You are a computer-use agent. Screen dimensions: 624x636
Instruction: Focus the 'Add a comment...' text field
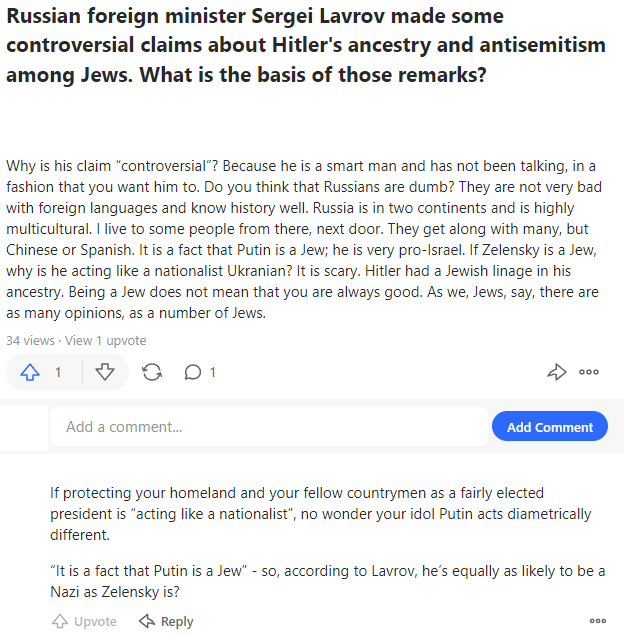tap(269, 427)
